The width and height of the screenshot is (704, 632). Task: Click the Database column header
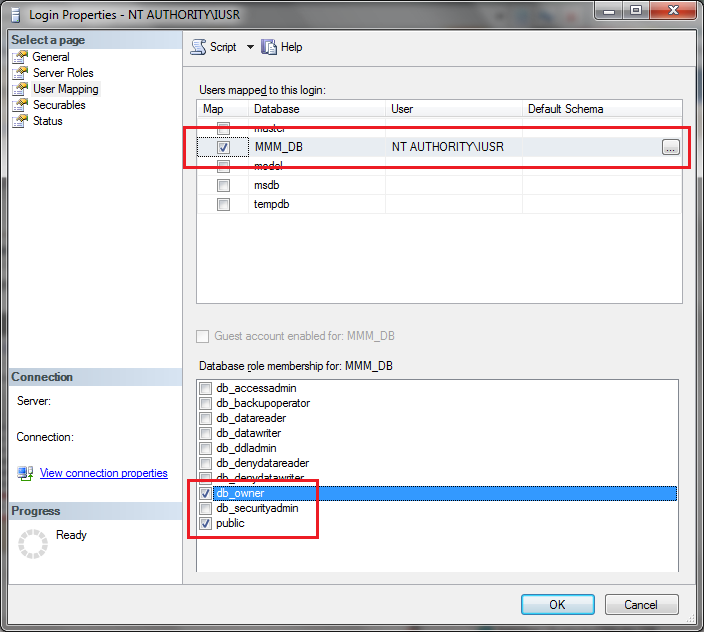click(317, 109)
